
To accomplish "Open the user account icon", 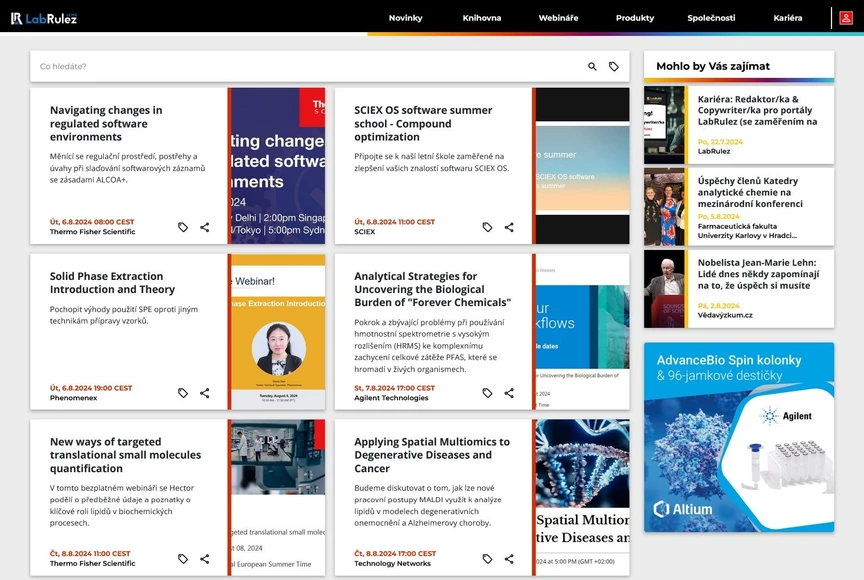I will pyautogui.click(x=846, y=18).
